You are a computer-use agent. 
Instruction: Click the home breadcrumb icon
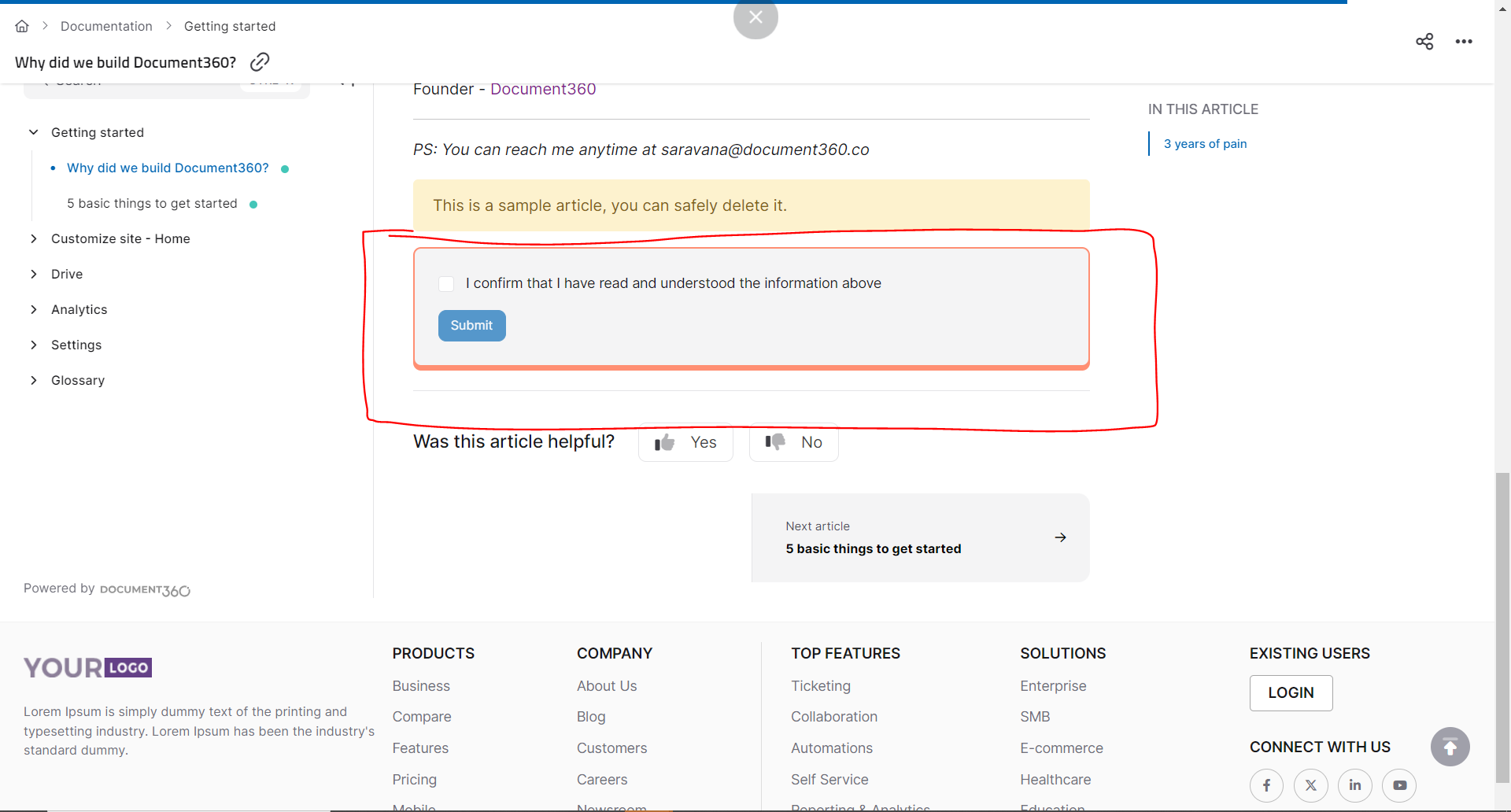[22, 26]
